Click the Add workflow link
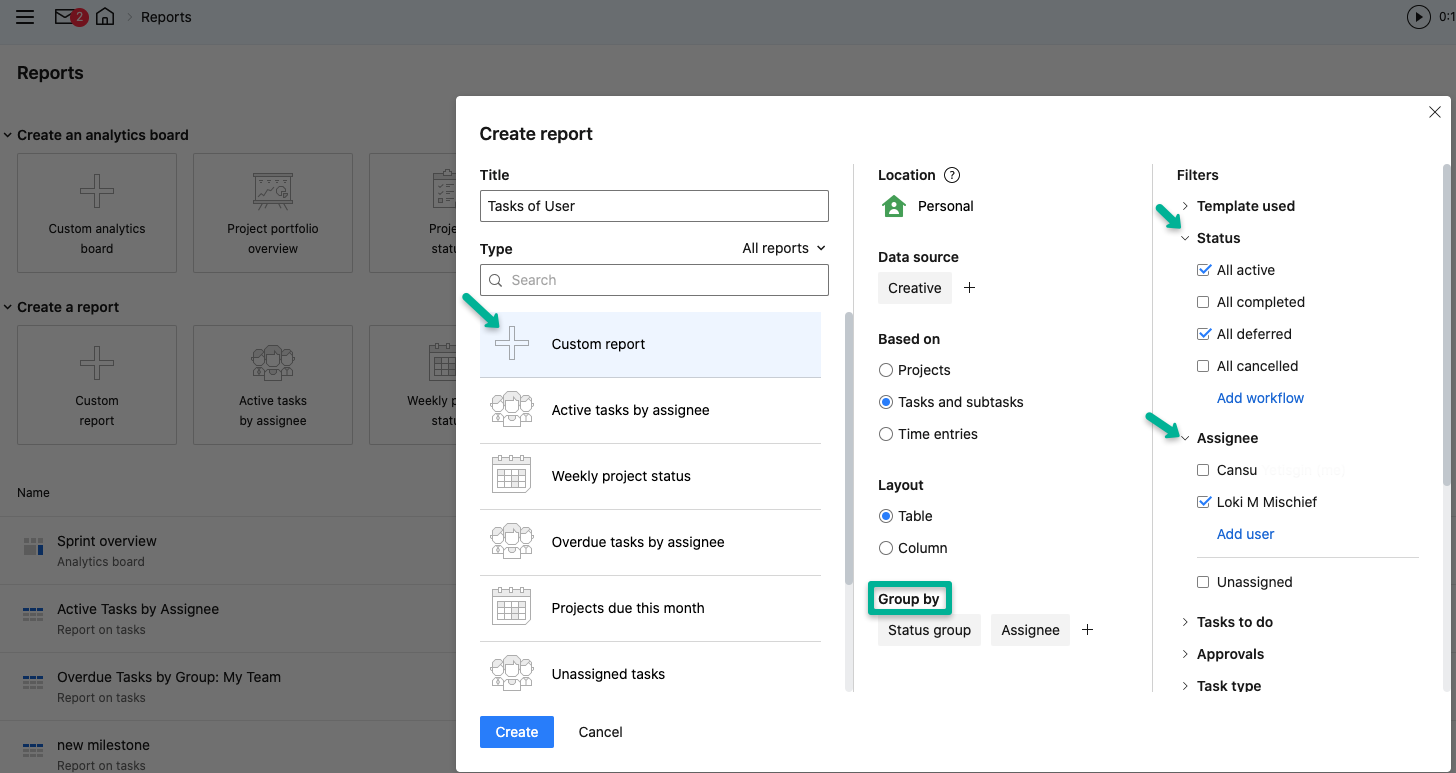Screen dimensions: 1456x773 pyautogui.click(x=1260, y=398)
